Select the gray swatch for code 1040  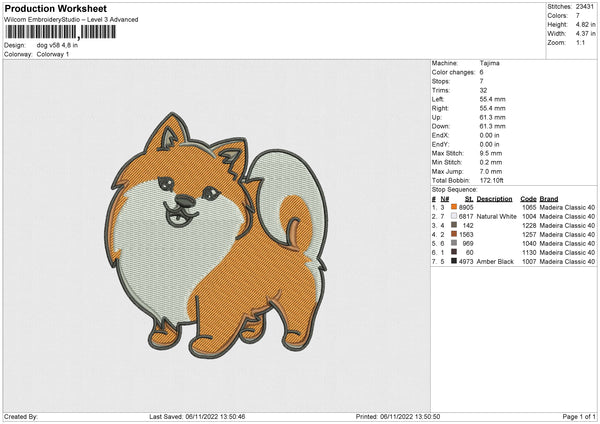(x=454, y=243)
